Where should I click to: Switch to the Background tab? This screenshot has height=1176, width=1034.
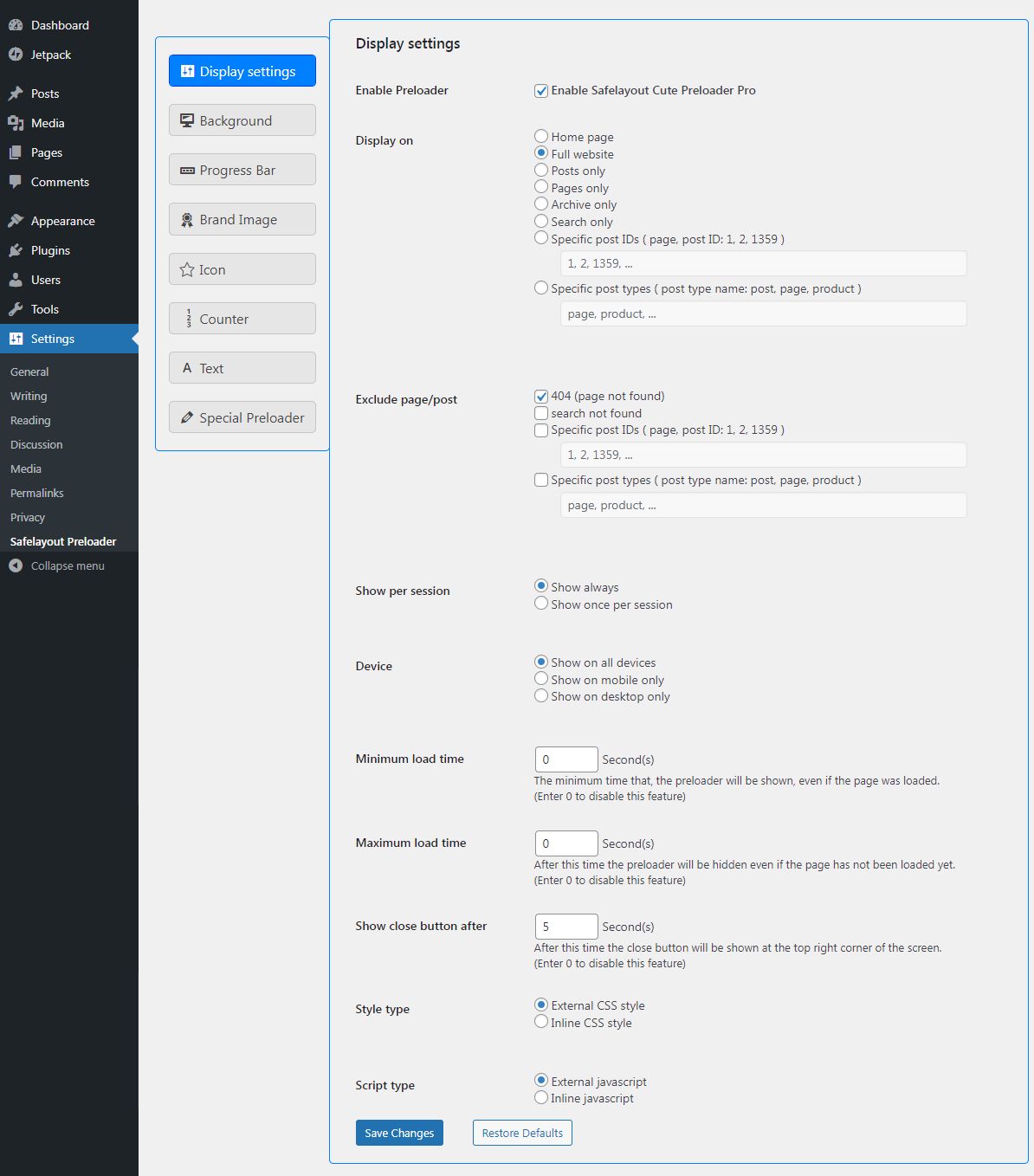242,120
